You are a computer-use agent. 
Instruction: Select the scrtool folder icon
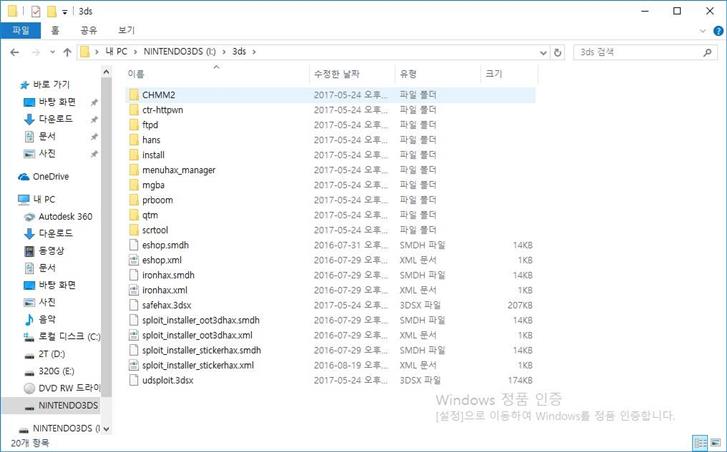pos(134,230)
